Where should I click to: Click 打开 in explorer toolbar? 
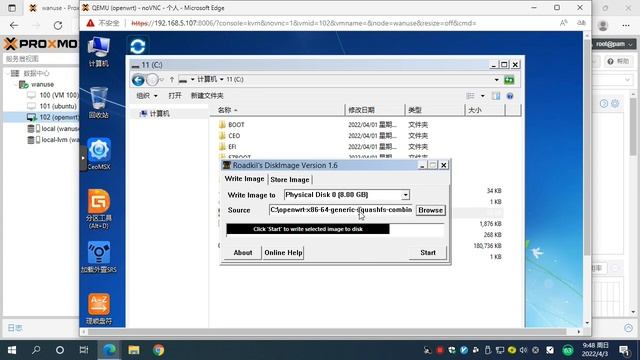[175, 96]
